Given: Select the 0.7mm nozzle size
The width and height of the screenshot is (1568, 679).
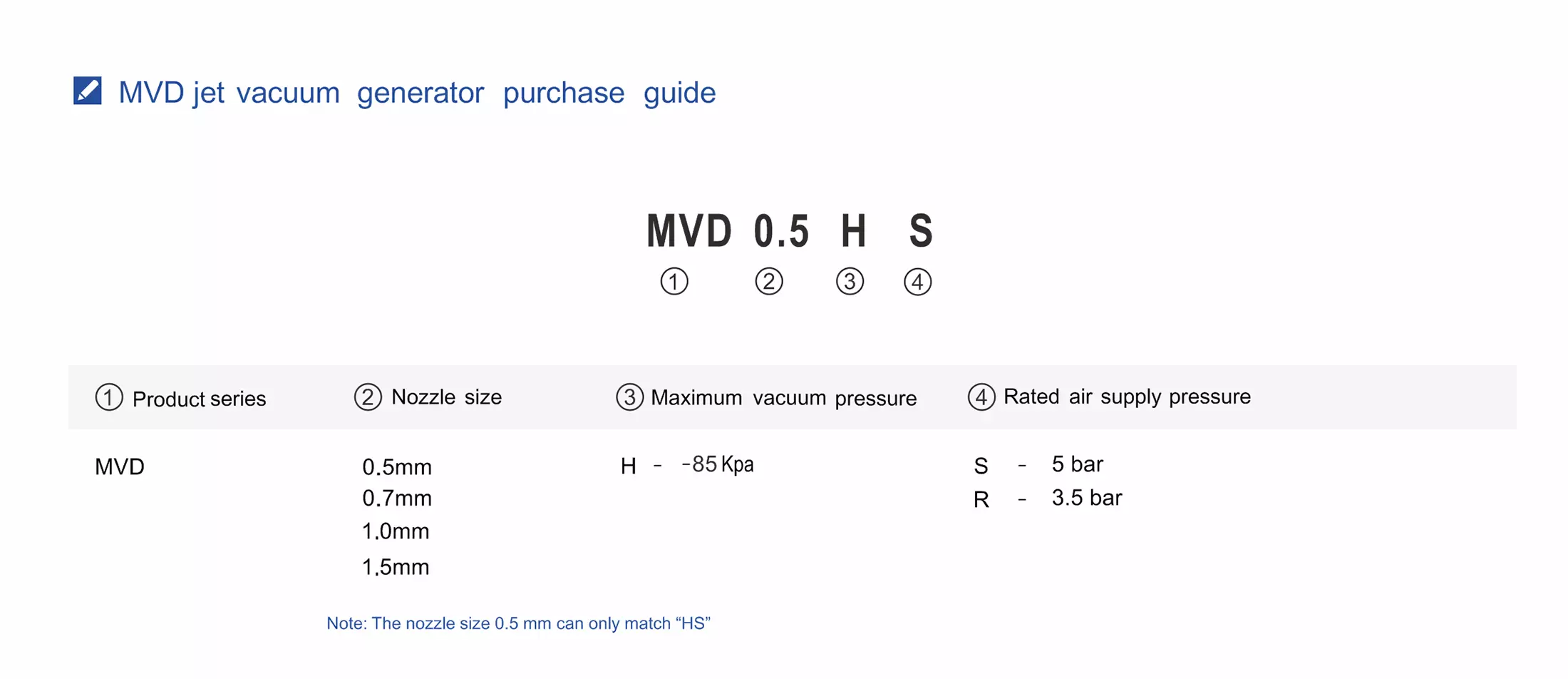Looking at the screenshot, I should [x=397, y=498].
